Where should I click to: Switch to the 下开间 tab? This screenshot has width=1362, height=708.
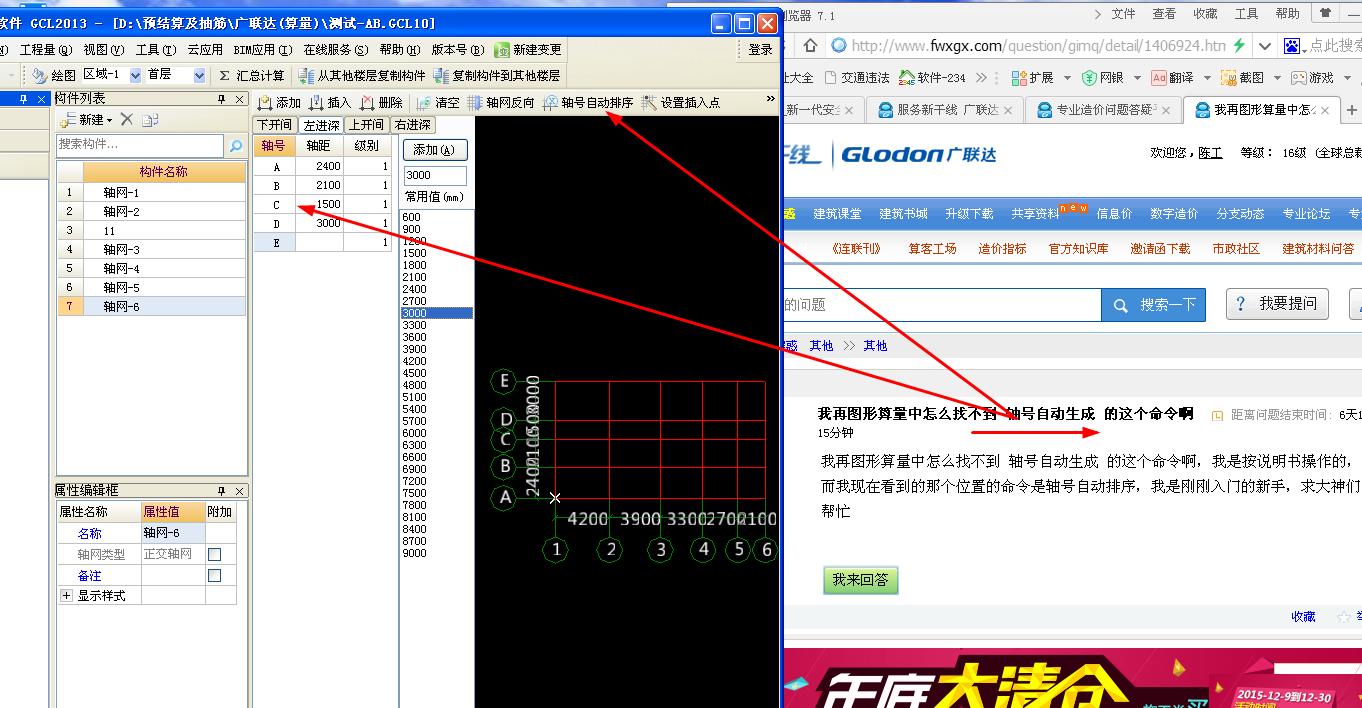275,125
